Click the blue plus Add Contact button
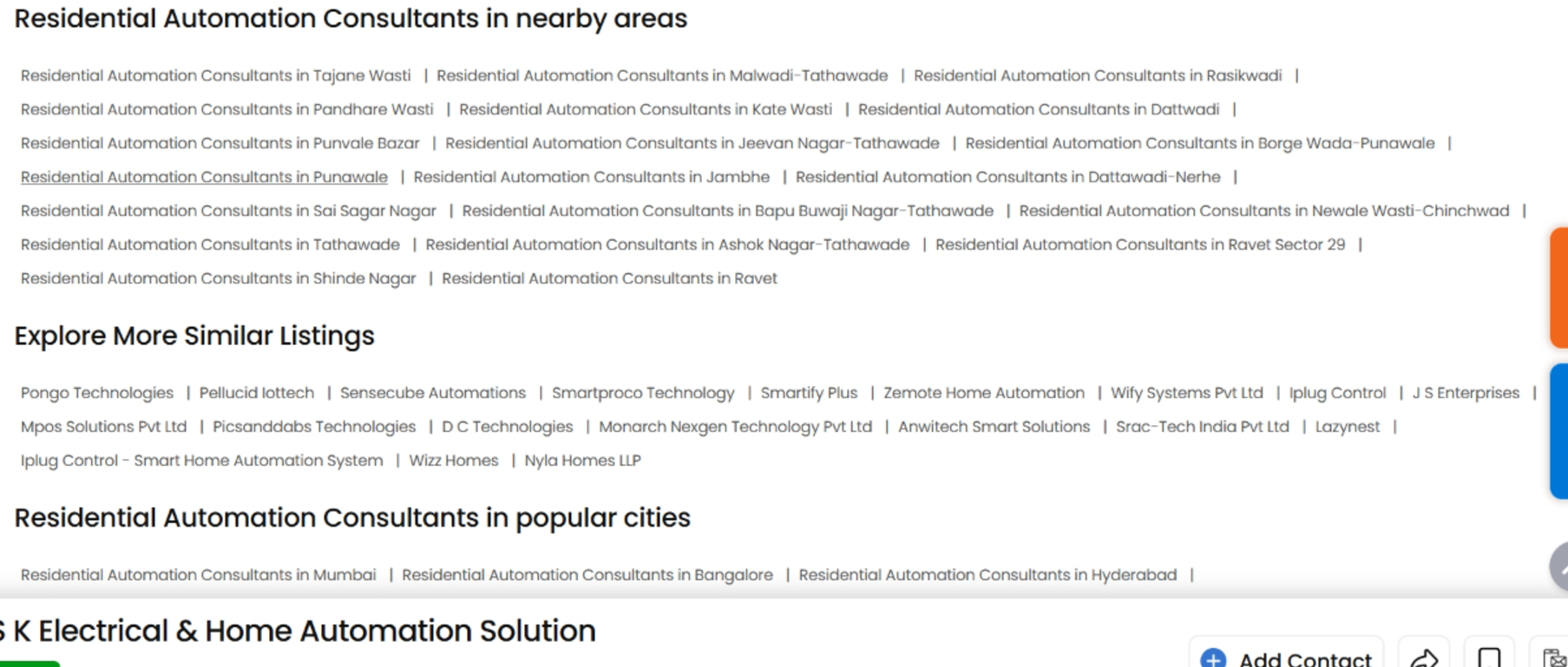This screenshot has width=1568, height=667. point(1286,657)
